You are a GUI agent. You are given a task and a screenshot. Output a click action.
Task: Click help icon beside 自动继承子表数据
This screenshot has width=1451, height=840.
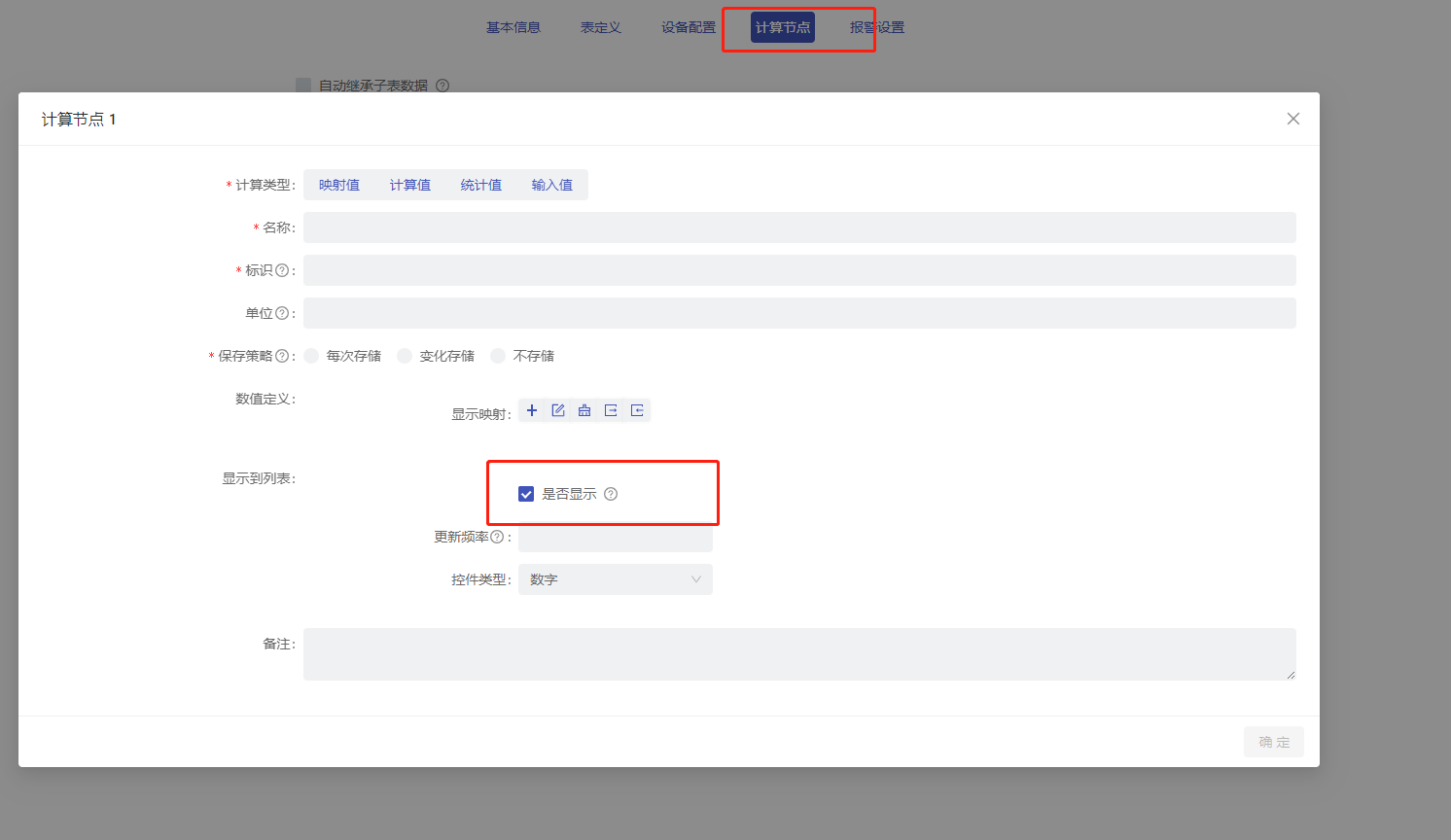point(442,86)
